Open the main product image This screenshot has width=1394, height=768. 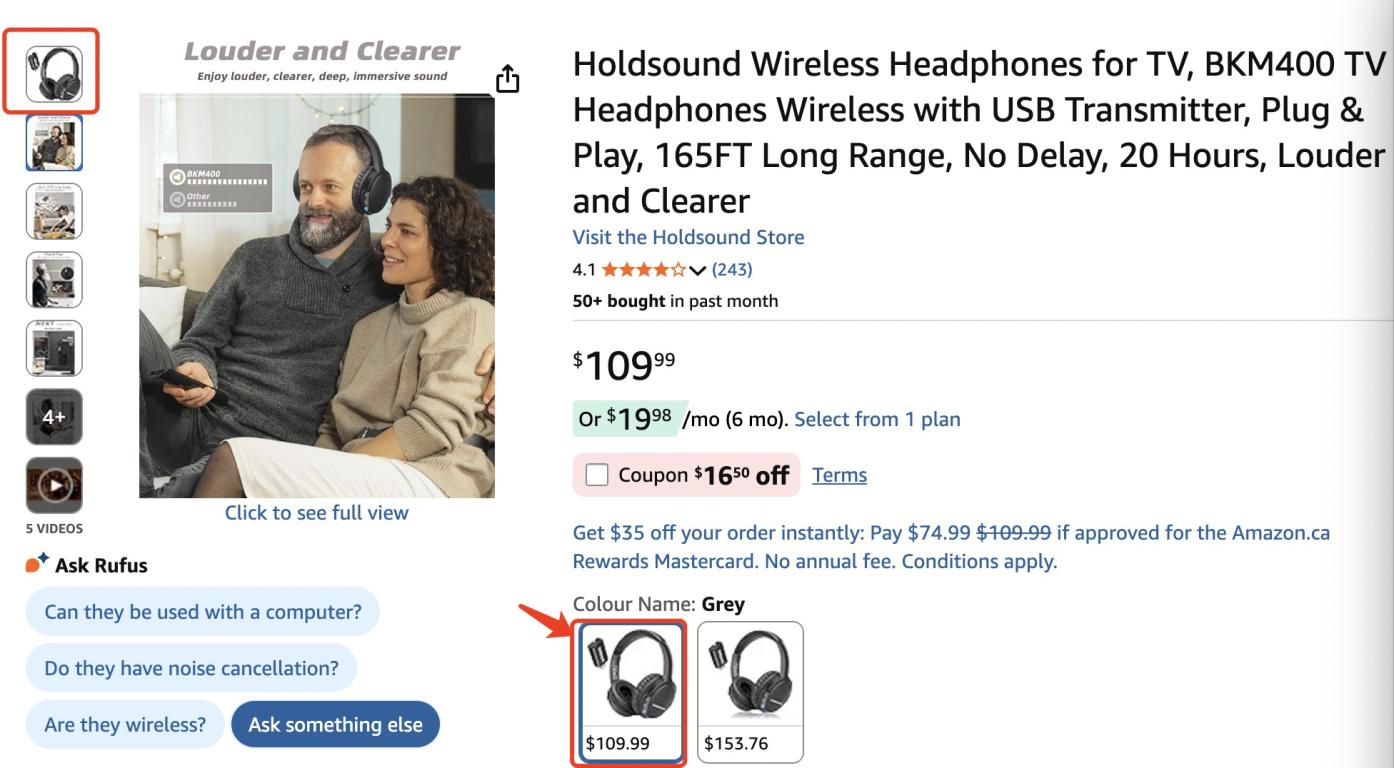316,295
